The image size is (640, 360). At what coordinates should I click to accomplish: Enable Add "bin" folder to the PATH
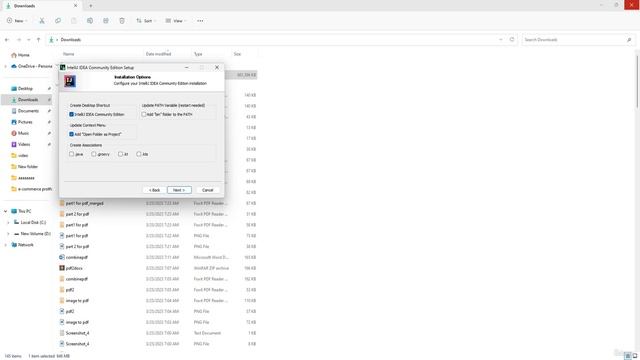144,115
